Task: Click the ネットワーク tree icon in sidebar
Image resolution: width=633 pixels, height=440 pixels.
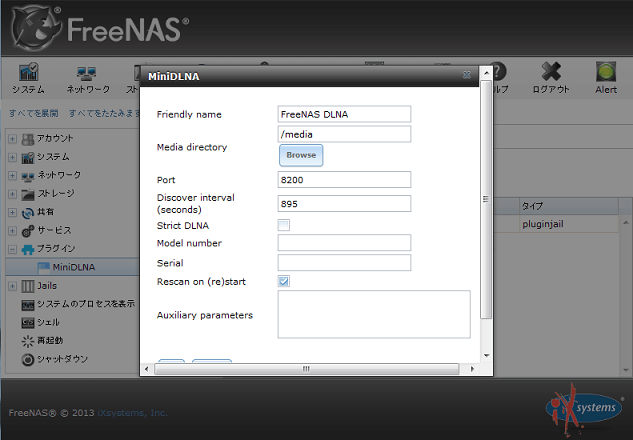Action: 27,176
